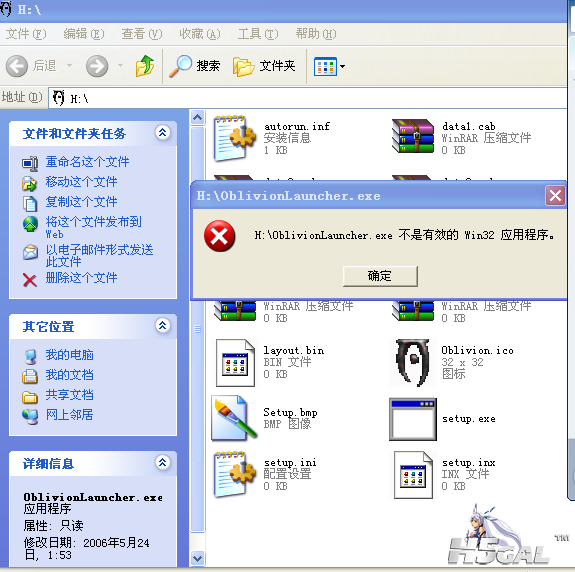Select the data1.cab WinRAR archive icon
The width and height of the screenshot is (575, 572).
click(413, 136)
